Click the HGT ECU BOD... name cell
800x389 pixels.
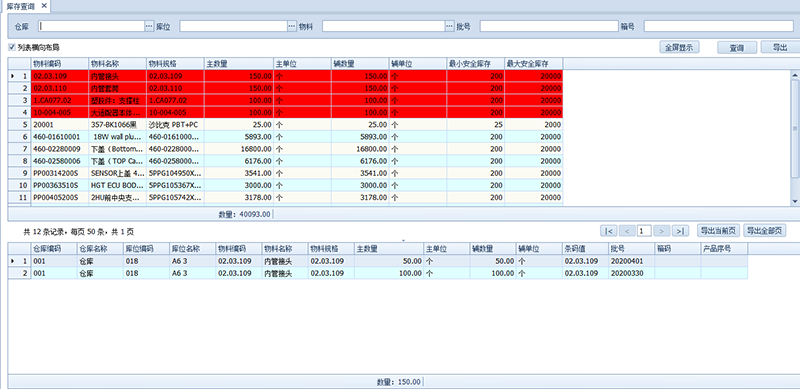click(x=117, y=185)
